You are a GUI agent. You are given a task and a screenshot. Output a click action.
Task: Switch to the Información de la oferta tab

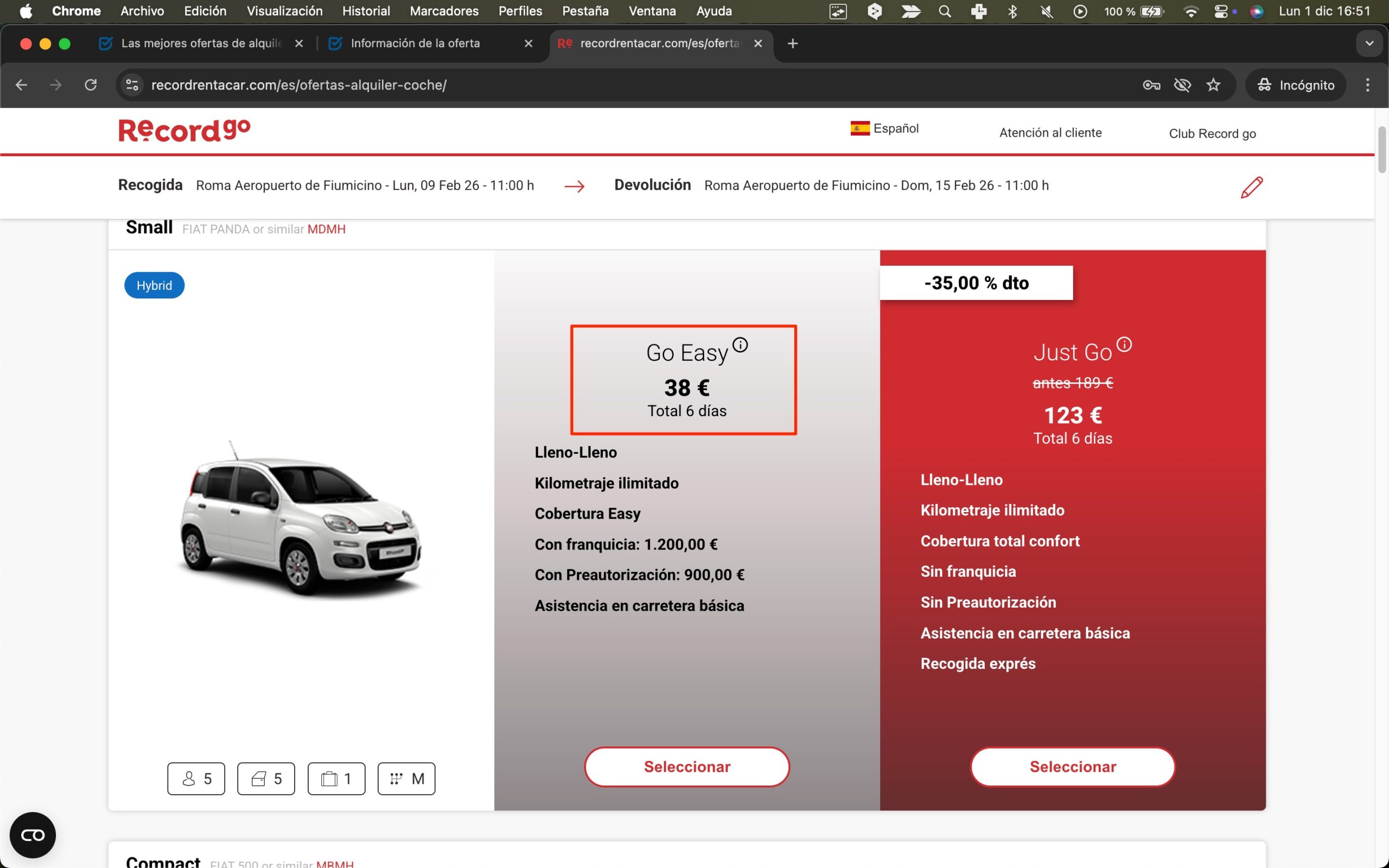tap(415, 43)
